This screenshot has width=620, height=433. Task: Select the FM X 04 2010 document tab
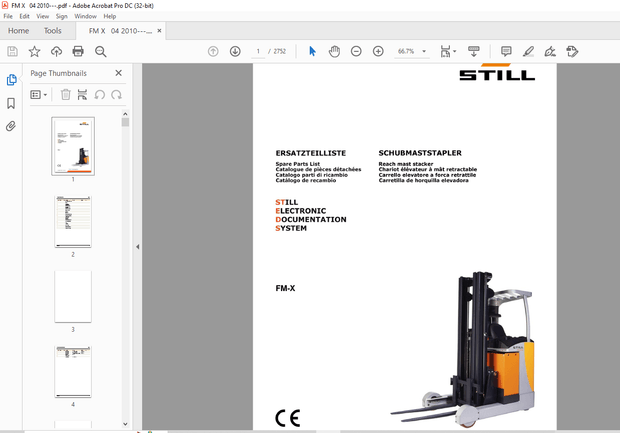[120, 31]
